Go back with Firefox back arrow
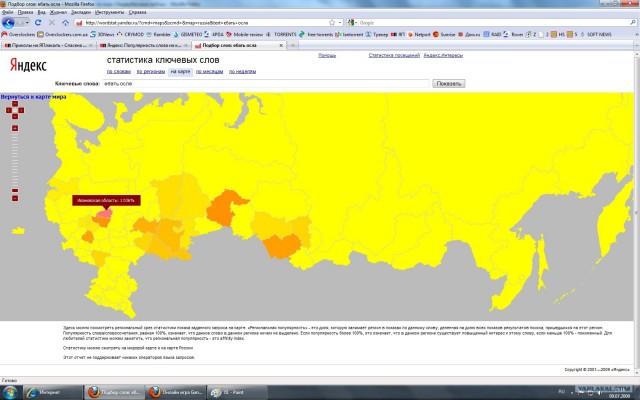Viewport: 640px width, 400px height. 8,22
